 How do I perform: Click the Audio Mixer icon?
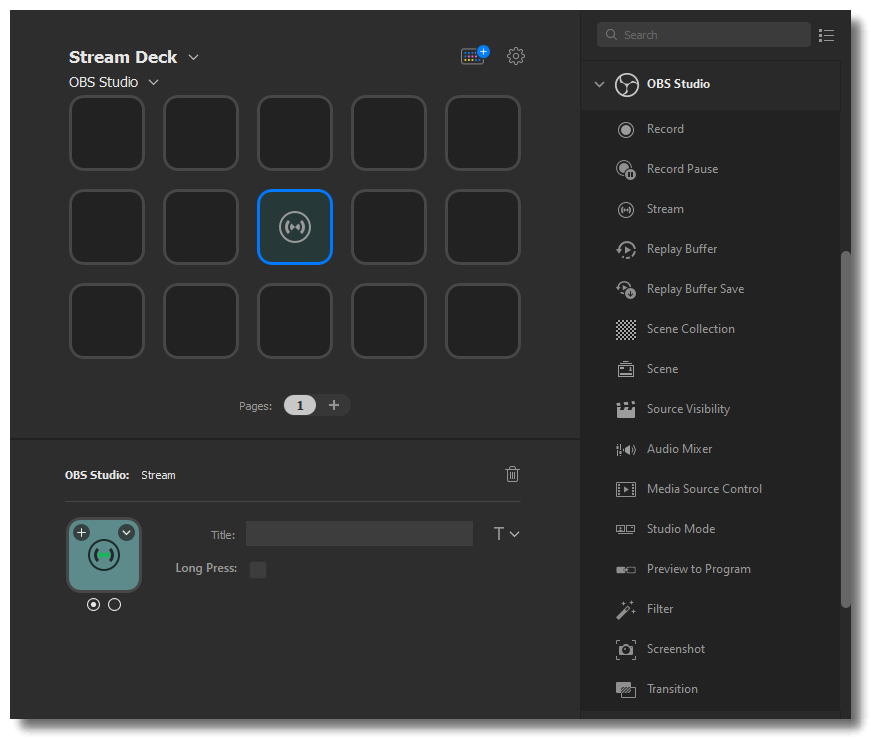625,450
